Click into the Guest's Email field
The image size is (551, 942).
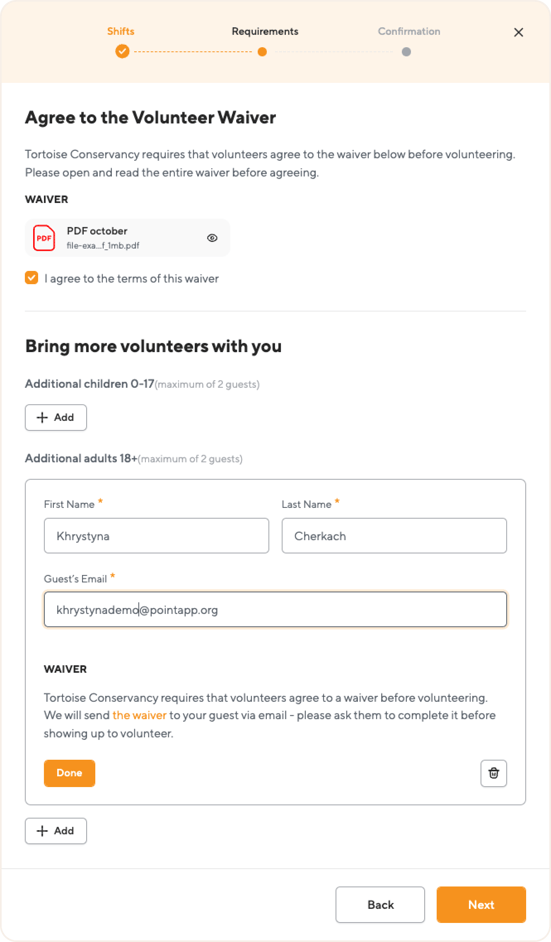(x=275, y=610)
